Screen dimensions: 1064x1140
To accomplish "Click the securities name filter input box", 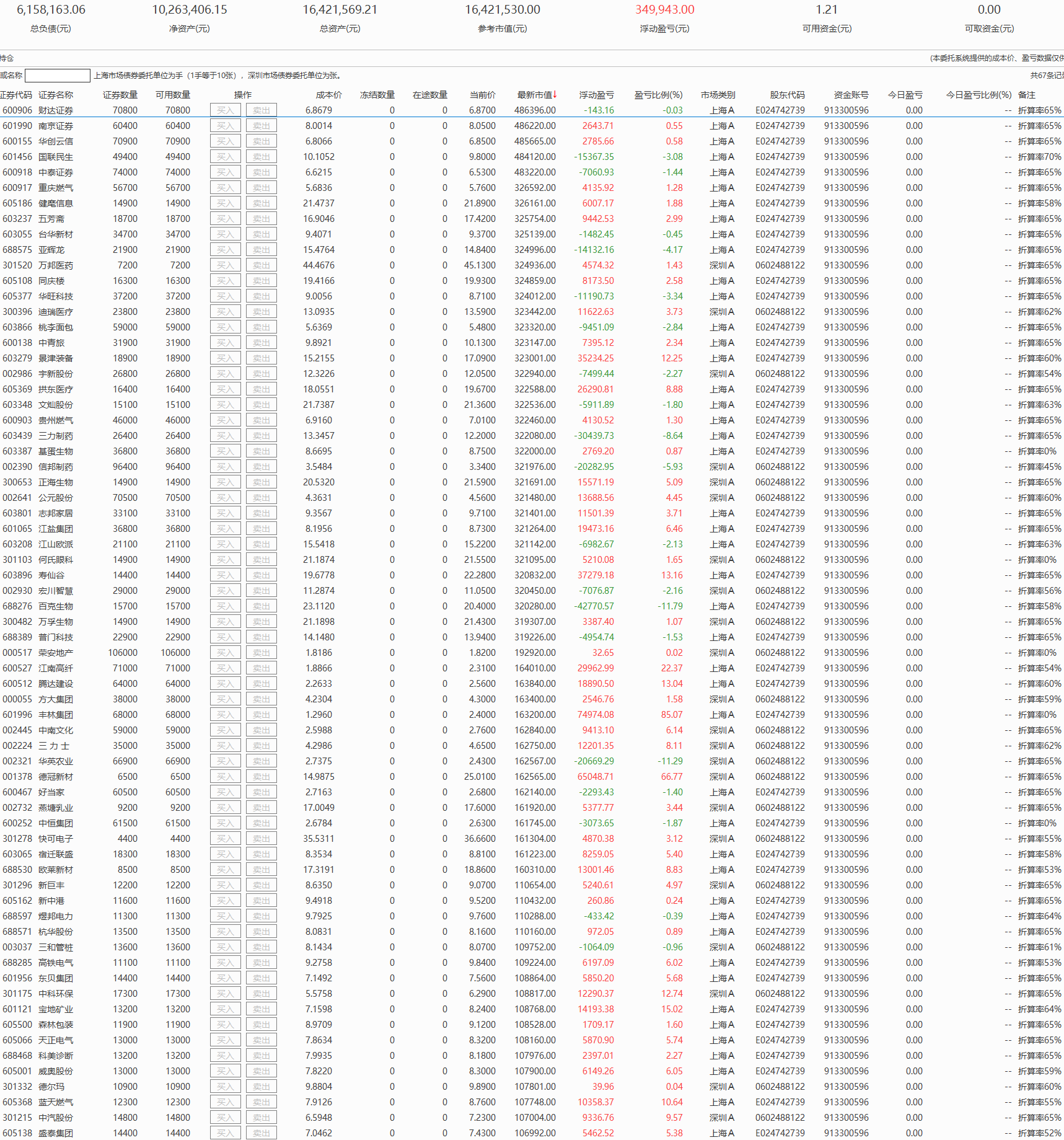I will pos(58,76).
